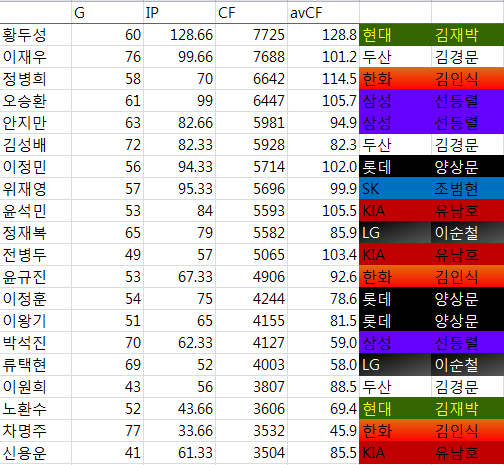Select the CF value 5981

click(x=251, y=123)
